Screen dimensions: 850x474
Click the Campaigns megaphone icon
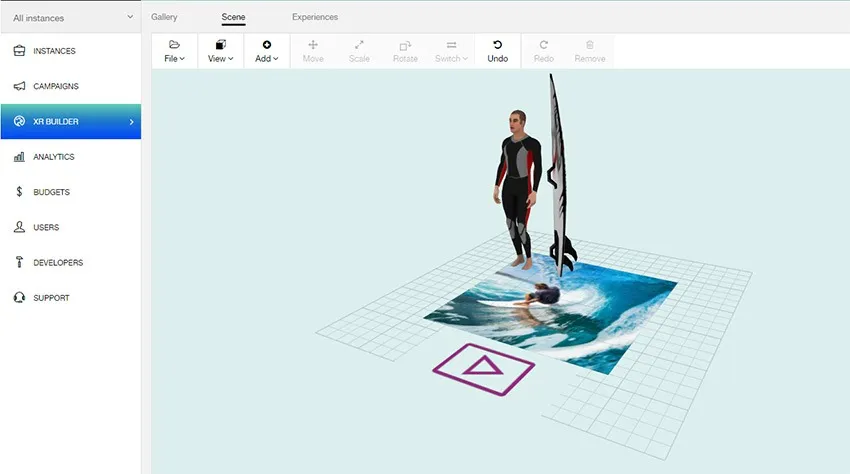coord(19,86)
